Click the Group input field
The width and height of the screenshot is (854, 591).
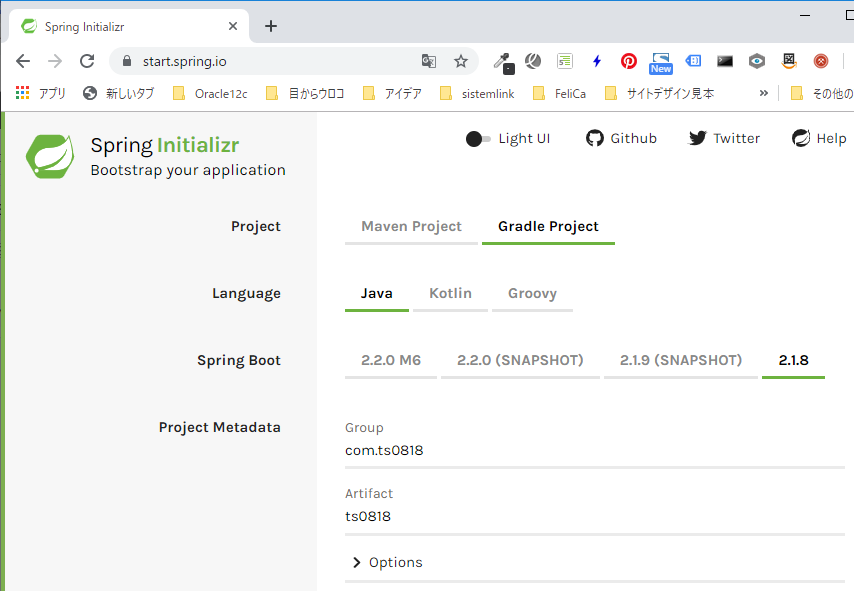[x=590, y=450]
